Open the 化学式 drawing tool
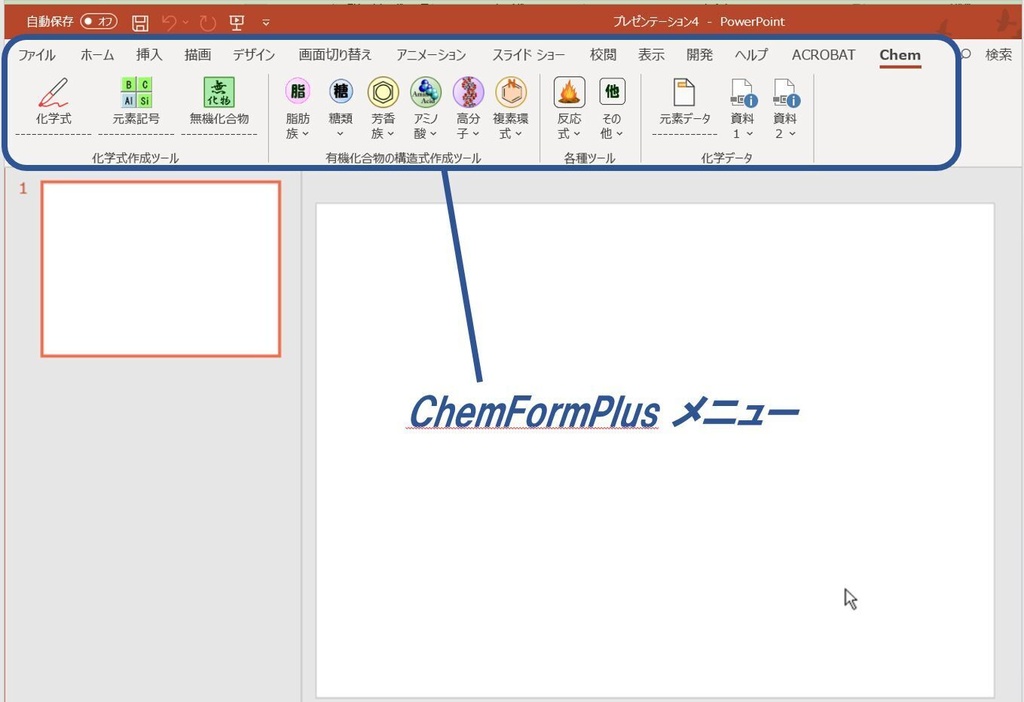This screenshot has width=1024, height=702. pos(54,101)
